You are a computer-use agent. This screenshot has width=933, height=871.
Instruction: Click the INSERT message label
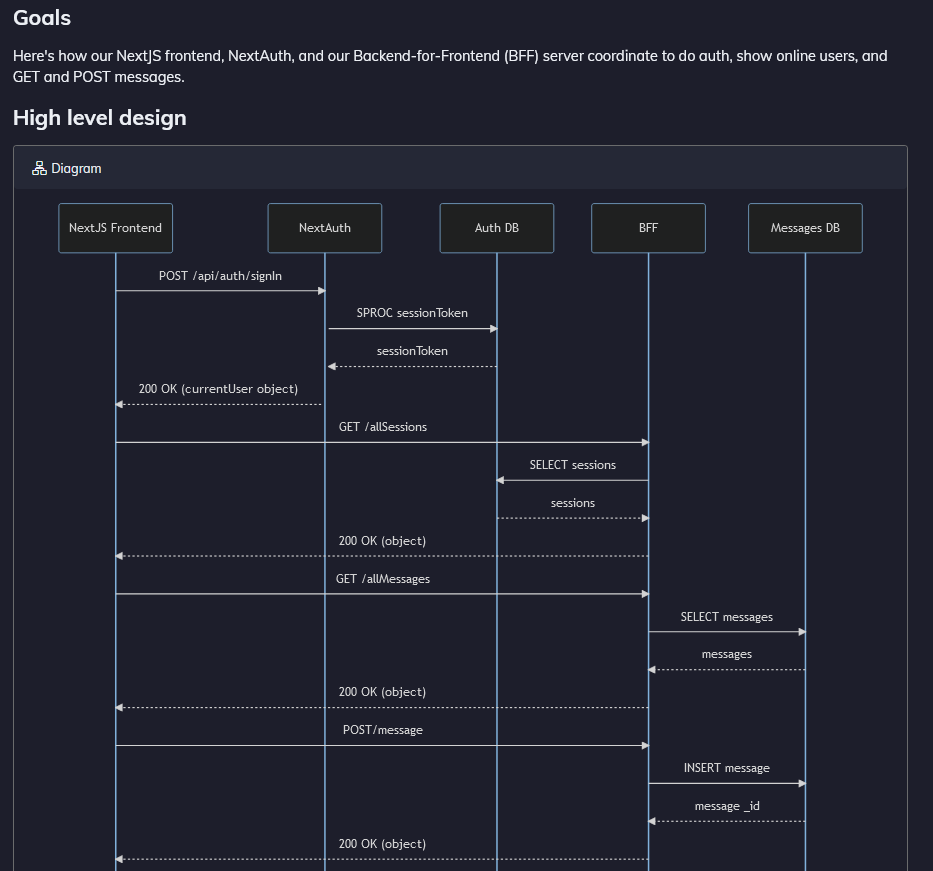coord(727,768)
